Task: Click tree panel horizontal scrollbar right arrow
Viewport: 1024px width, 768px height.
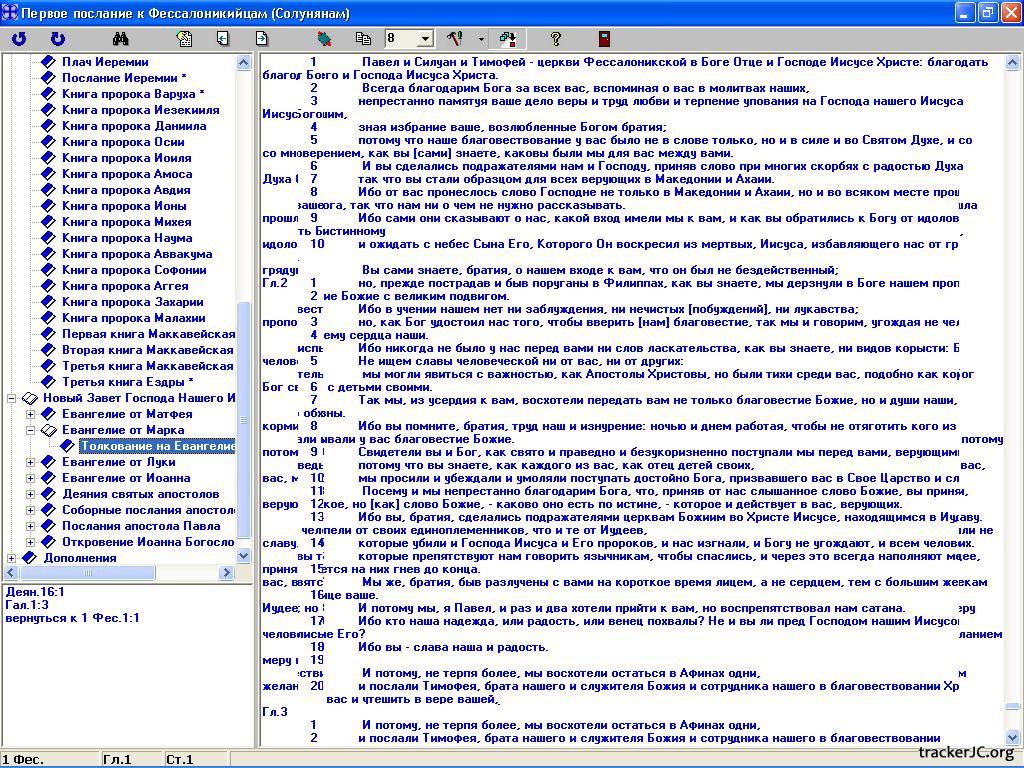Action: 227,573
